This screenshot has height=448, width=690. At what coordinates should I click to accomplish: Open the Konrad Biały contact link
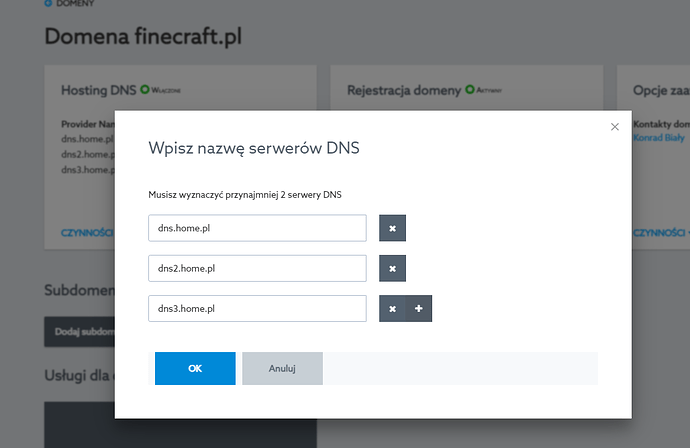pyautogui.click(x=658, y=137)
